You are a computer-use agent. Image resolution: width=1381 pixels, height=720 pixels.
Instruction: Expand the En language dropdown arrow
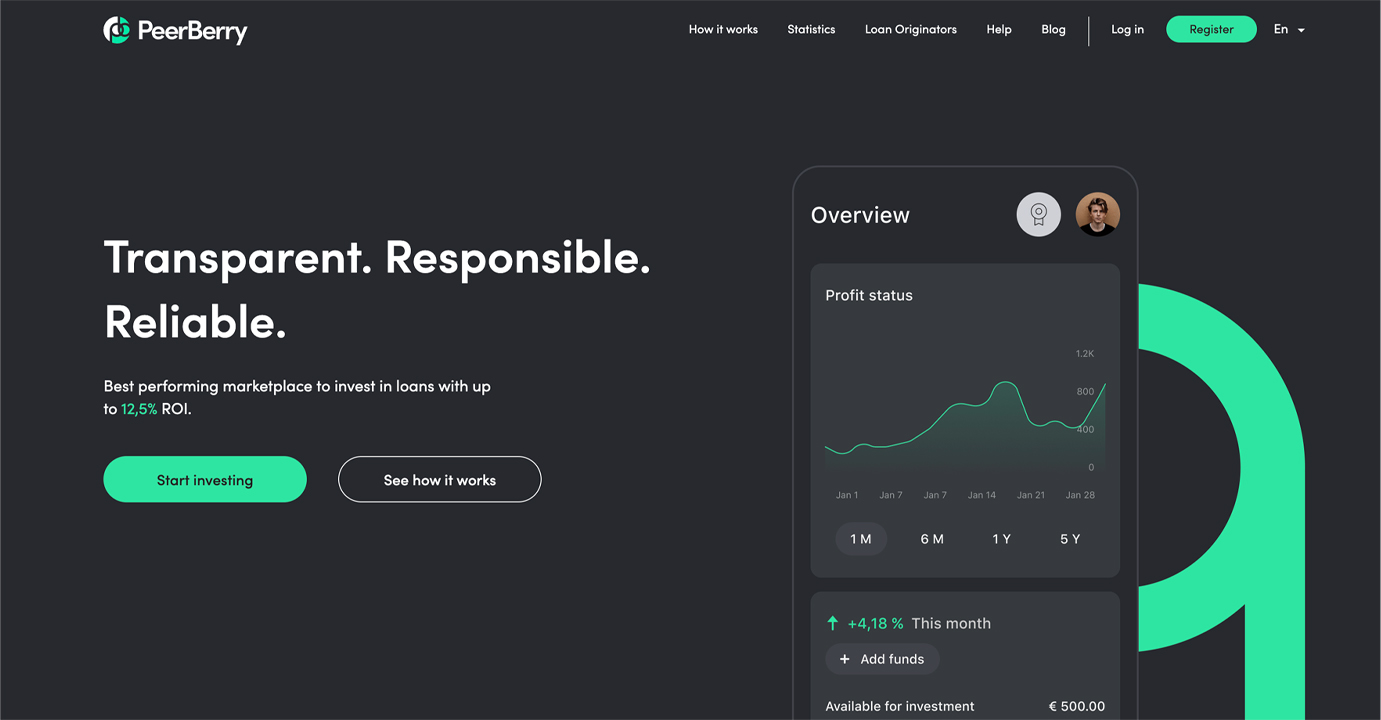(x=1301, y=30)
